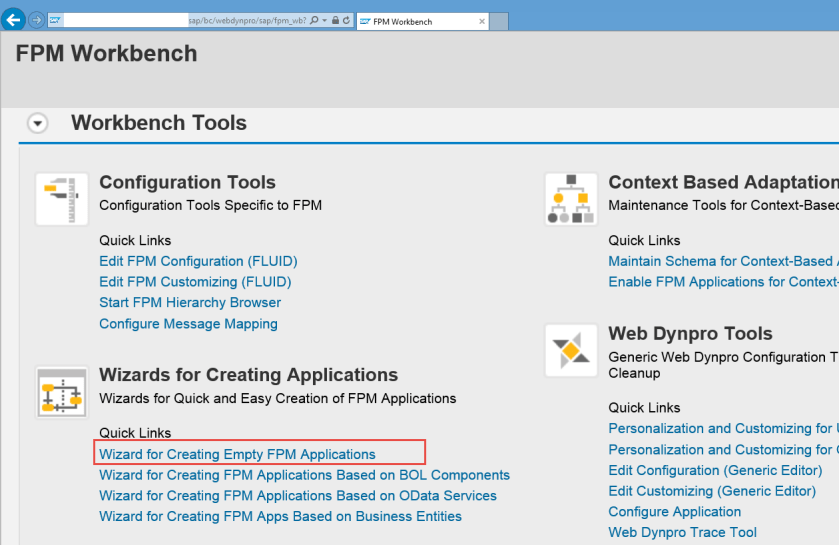Click the search magnifier in address bar

(314, 20)
